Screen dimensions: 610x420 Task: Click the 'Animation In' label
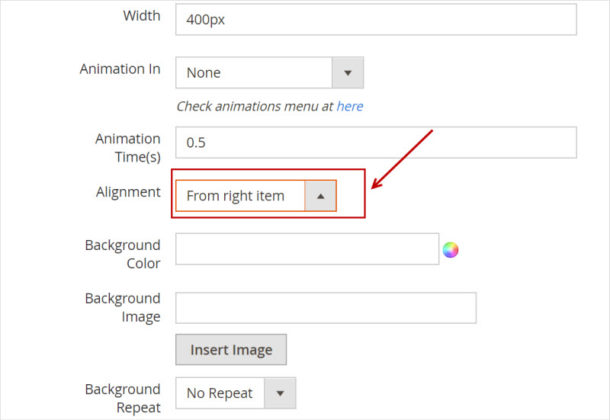point(120,69)
